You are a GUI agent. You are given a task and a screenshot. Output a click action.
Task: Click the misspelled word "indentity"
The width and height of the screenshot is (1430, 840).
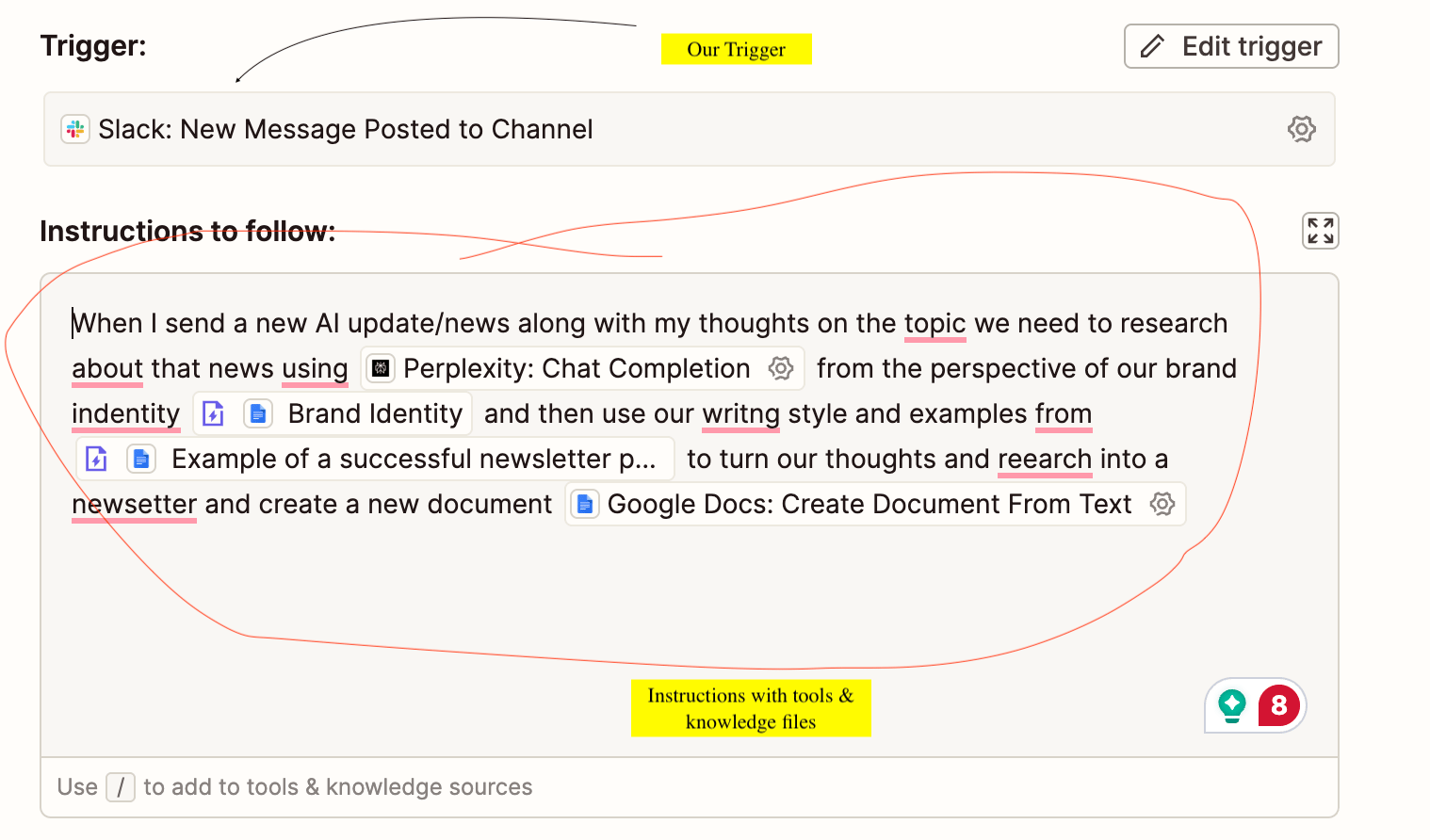(126, 413)
